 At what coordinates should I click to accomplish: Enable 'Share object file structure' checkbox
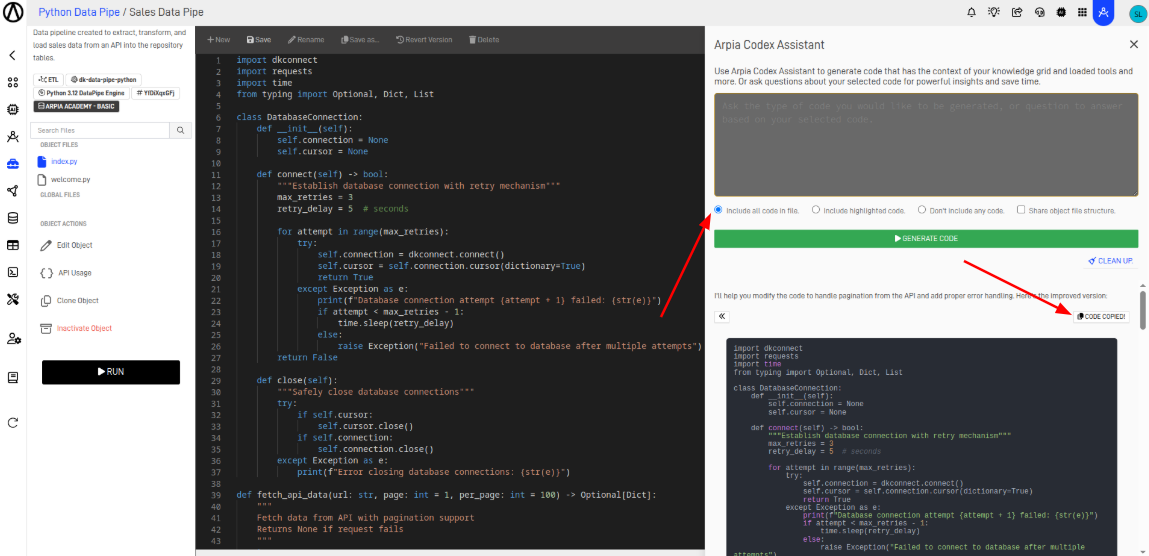(1020, 210)
